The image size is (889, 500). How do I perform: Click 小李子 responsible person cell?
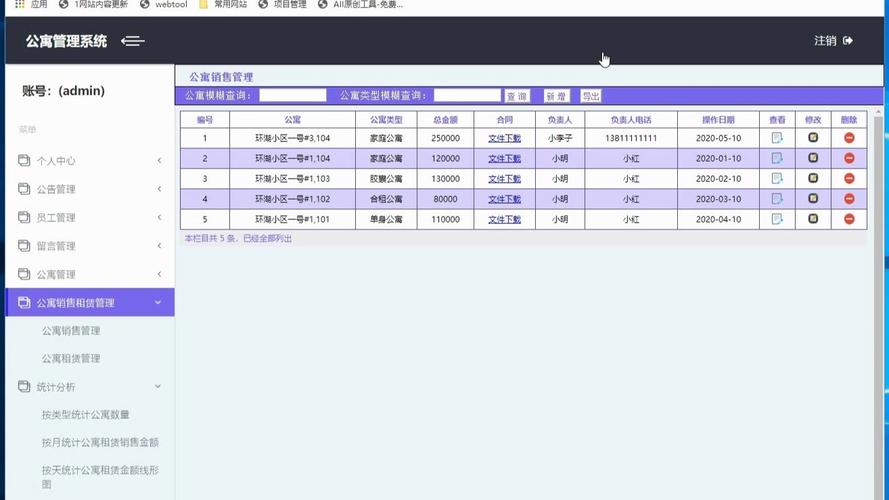[x=560, y=138]
